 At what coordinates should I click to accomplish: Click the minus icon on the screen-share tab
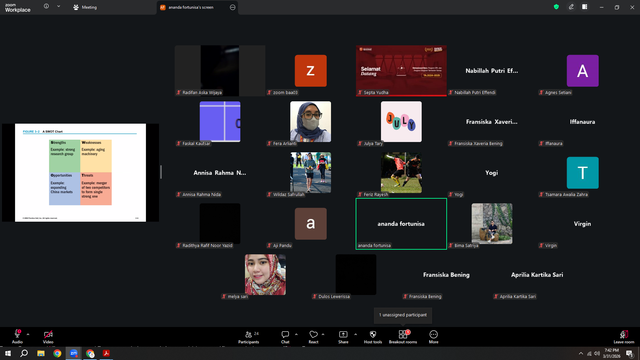tap(233, 7)
